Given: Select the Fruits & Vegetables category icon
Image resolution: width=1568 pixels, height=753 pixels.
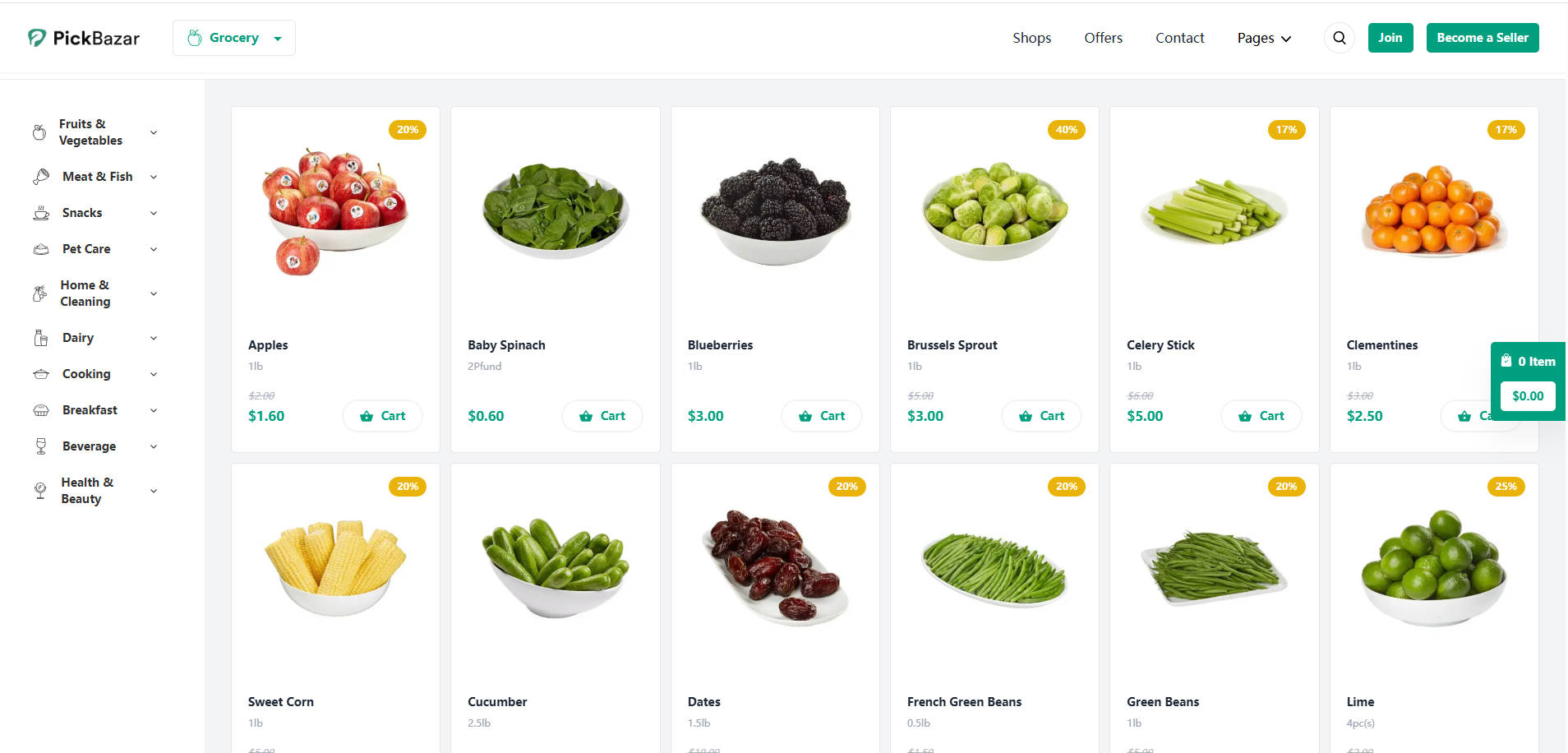Looking at the screenshot, I should (x=39, y=132).
